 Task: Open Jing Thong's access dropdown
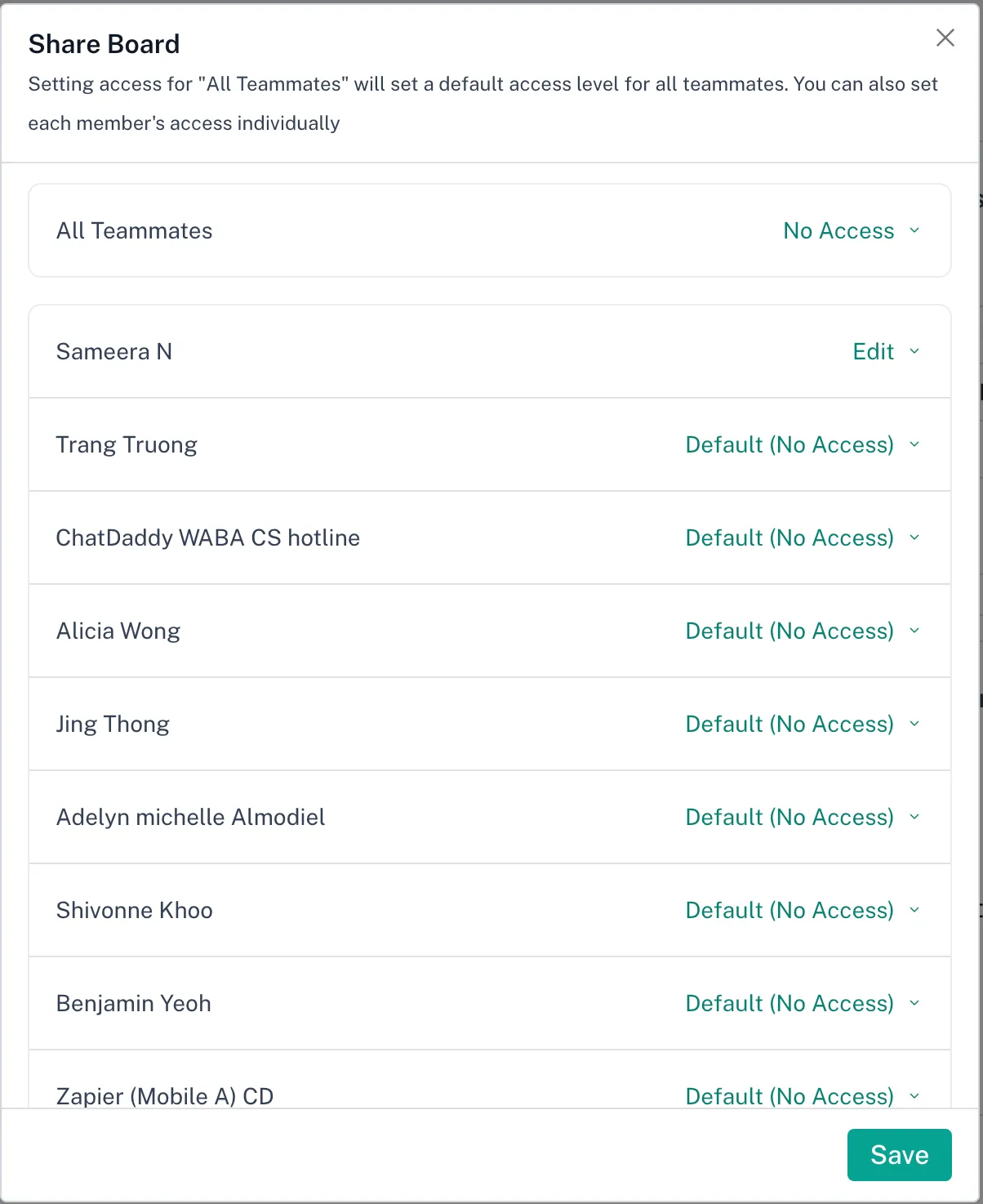790,725
